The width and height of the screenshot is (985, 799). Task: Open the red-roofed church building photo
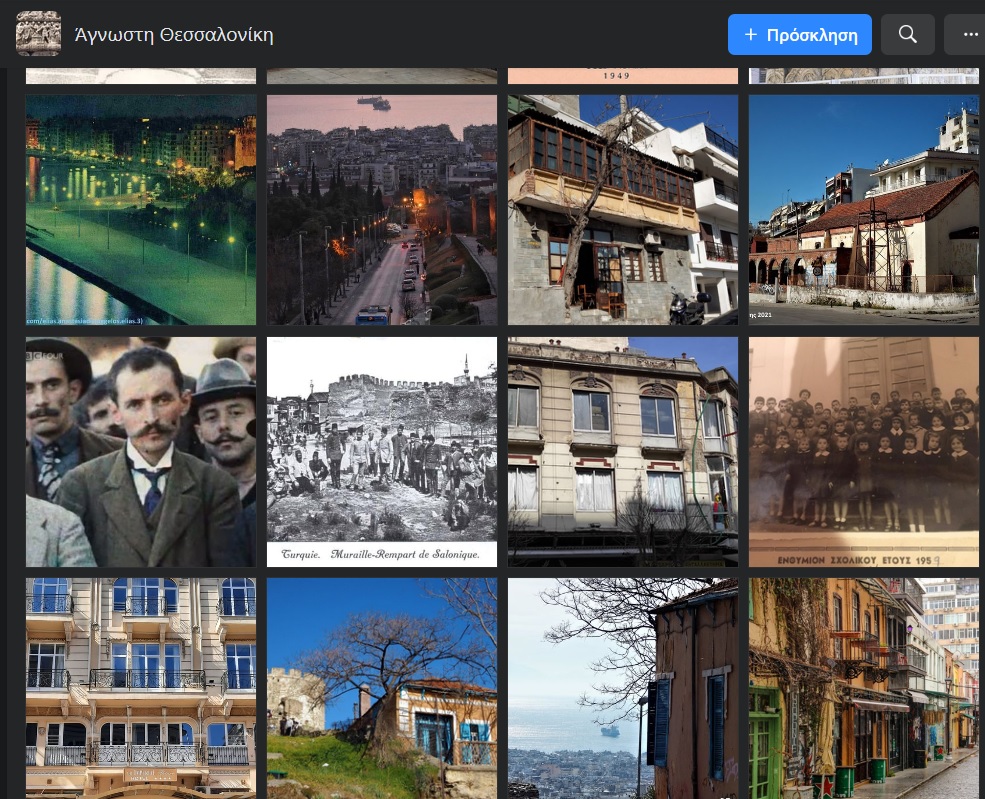(x=864, y=210)
